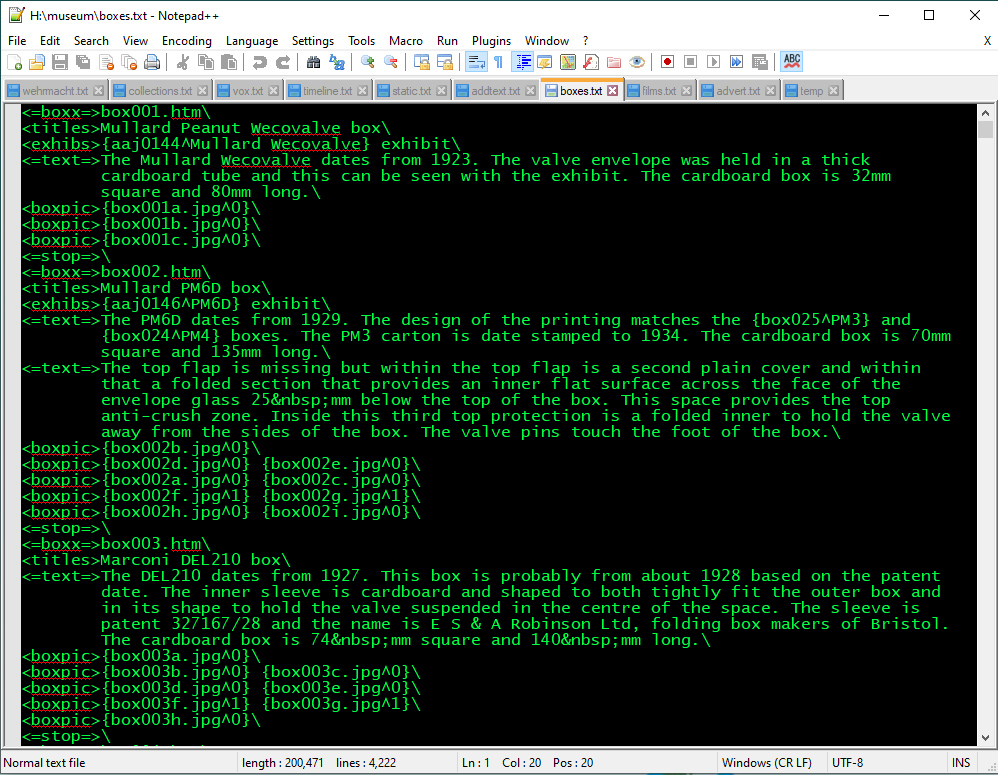Click the Close All documents icon
The image size is (998, 775).
click(129, 62)
